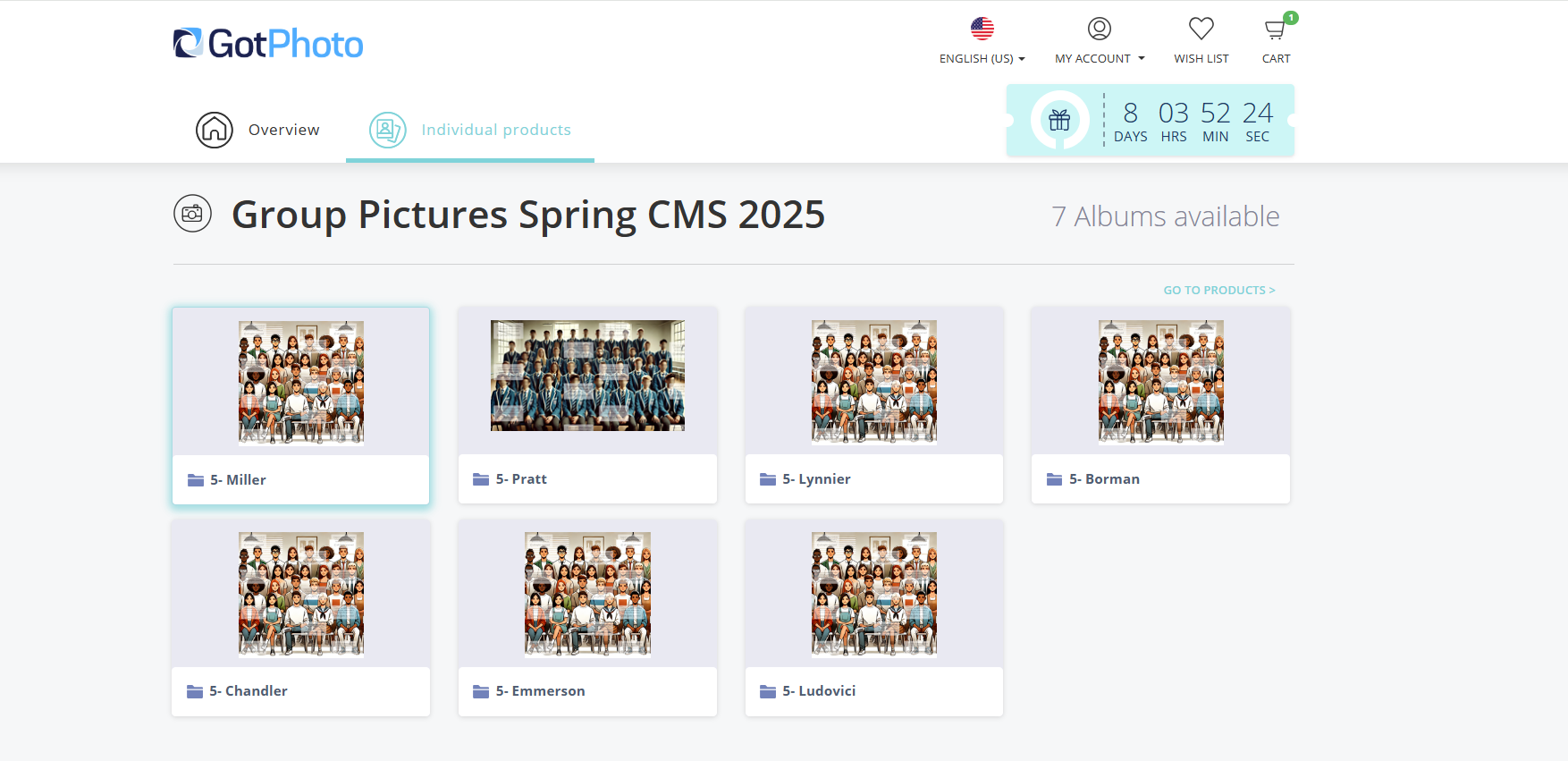Click the gift icon in countdown banner
This screenshot has width=1568, height=761.
(1059, 120)
